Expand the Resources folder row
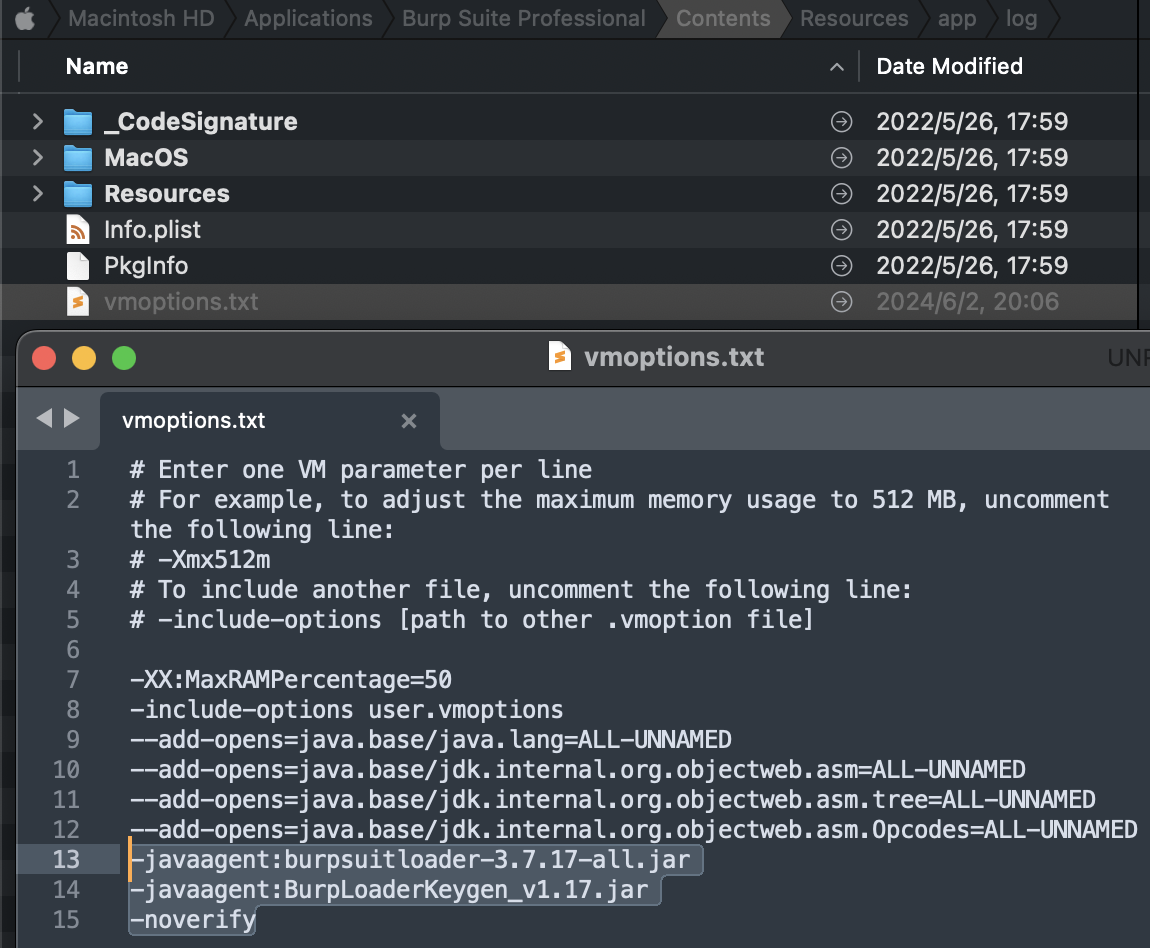 pos(37,194)
